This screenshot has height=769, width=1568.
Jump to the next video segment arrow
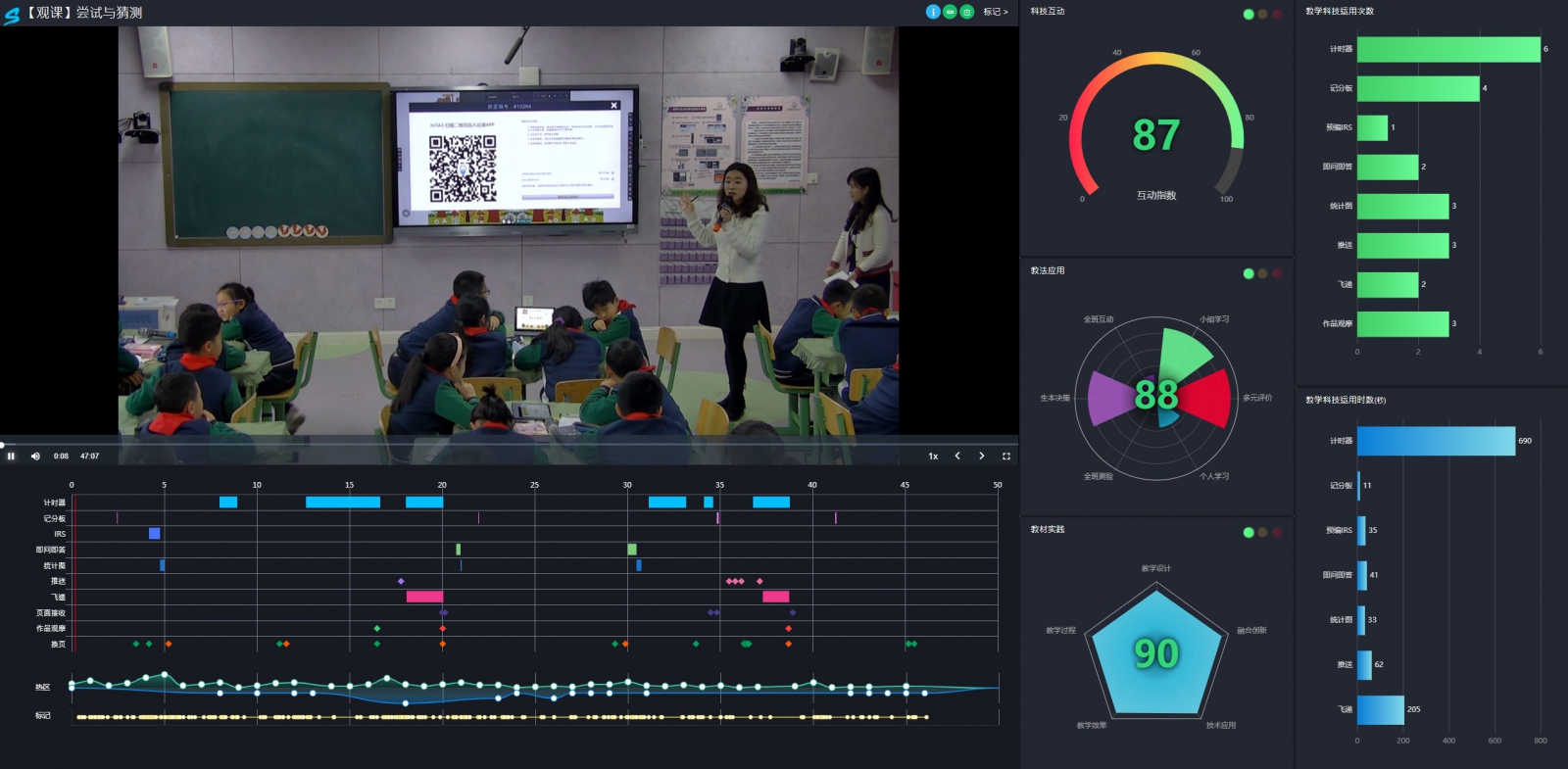pos(981,456)
